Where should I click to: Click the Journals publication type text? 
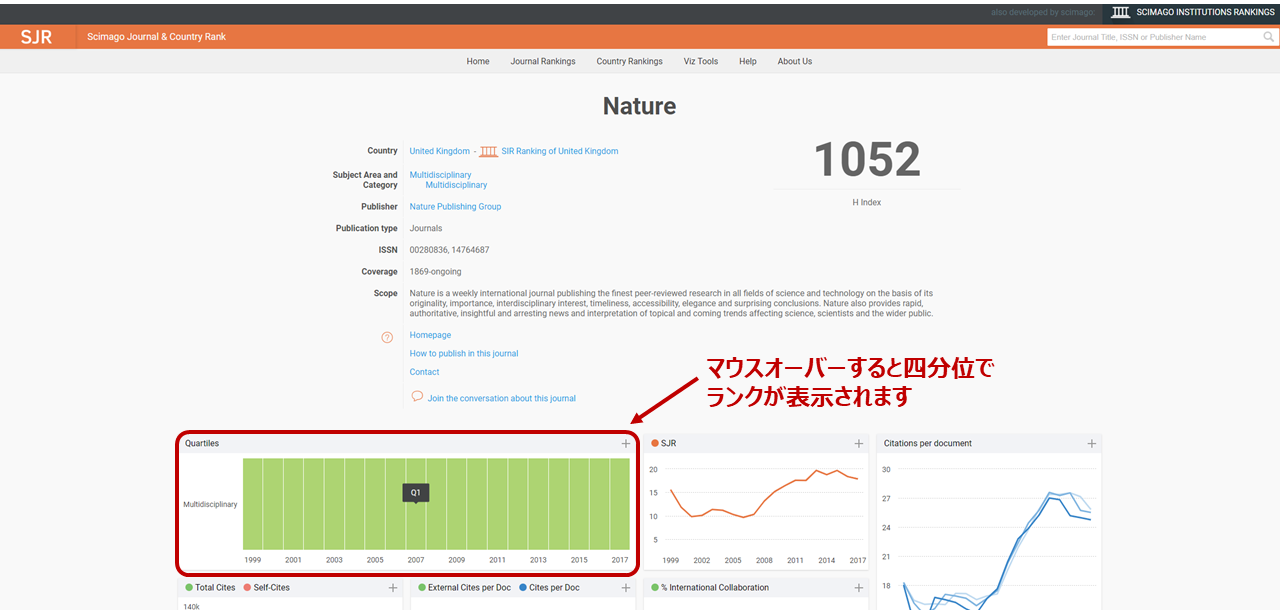(426, 228)
